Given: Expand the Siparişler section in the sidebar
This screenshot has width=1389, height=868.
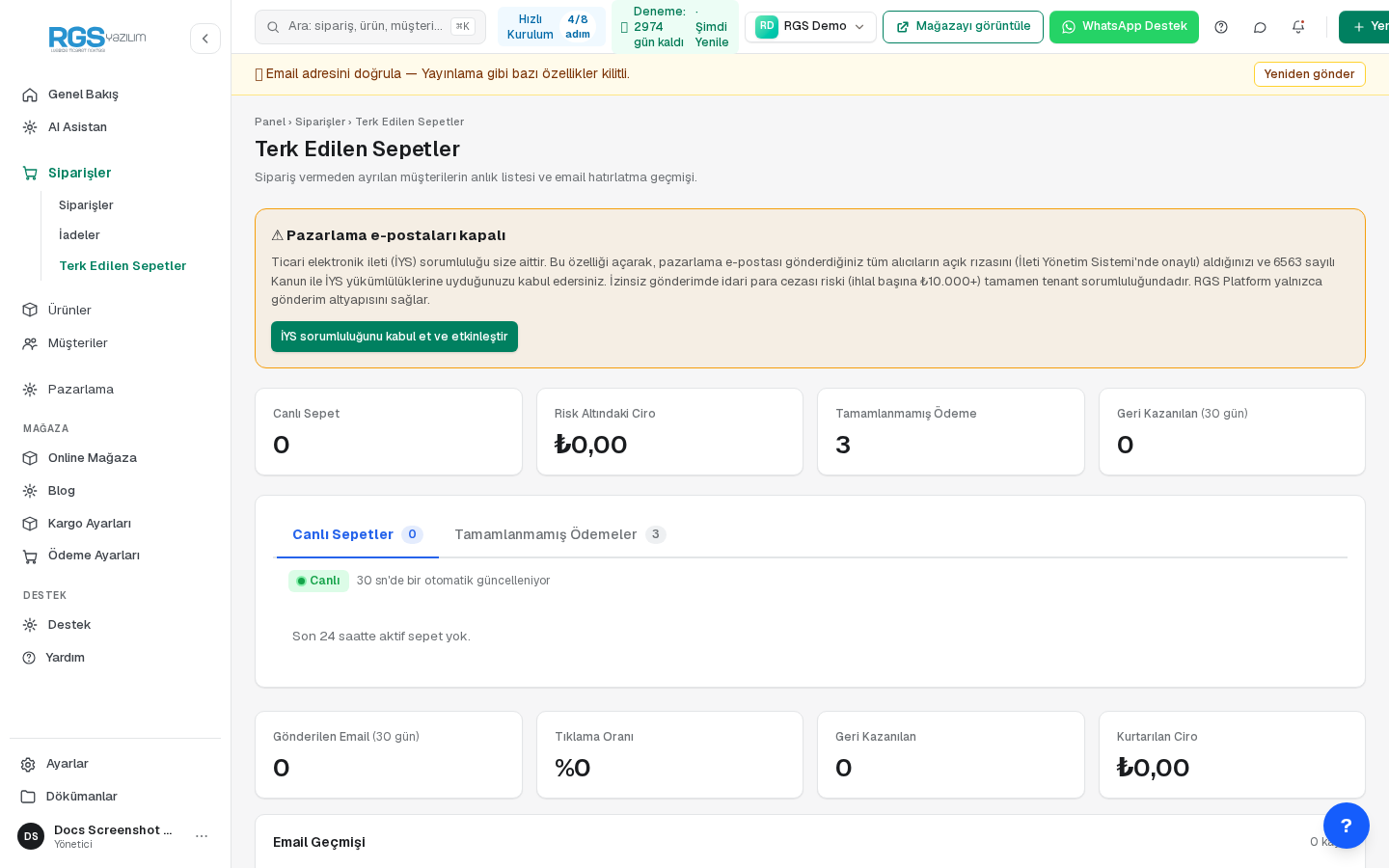Looking at the screenshot, I should [x=116, y=173].
